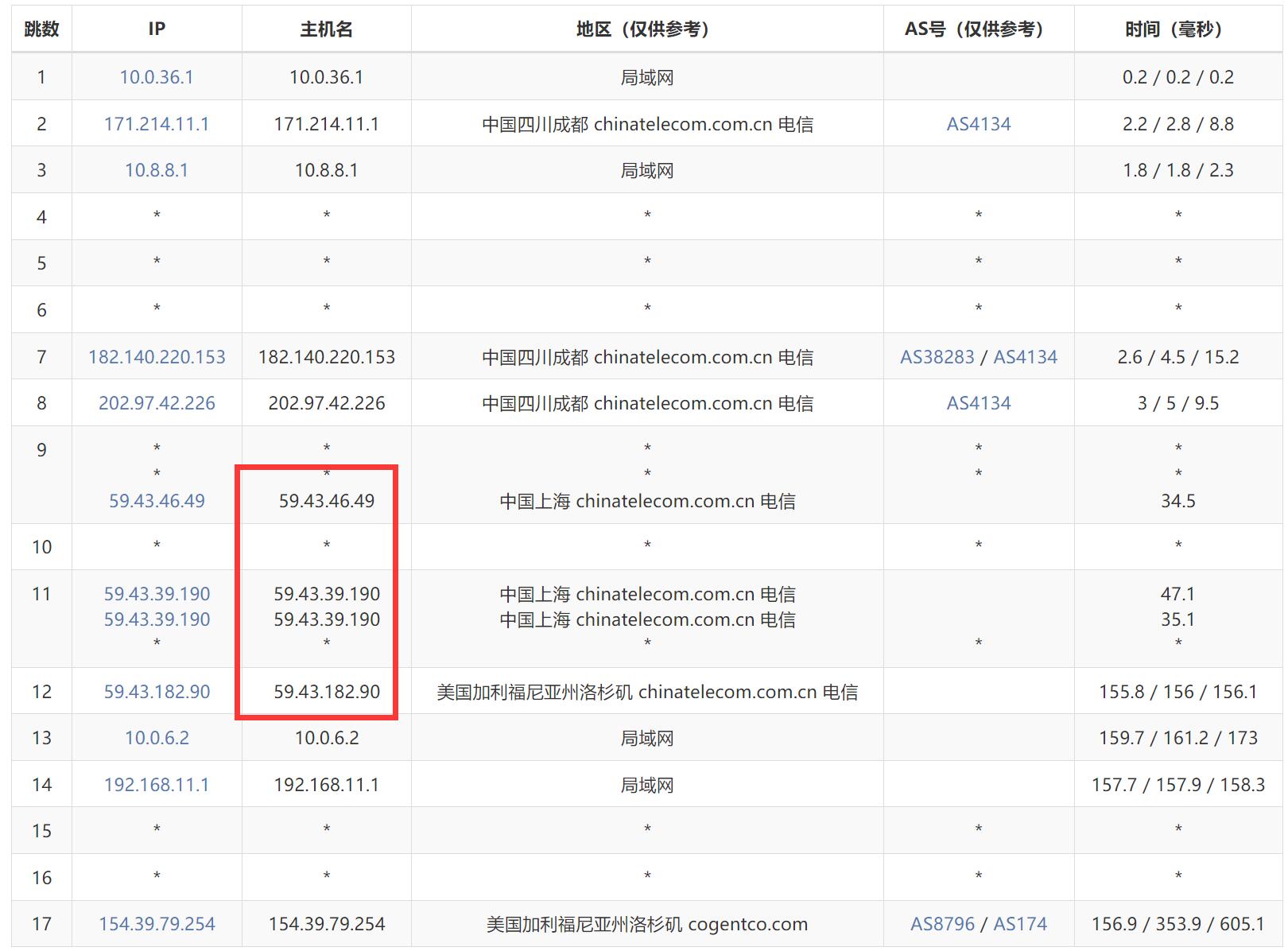Select hostname cell 202.97.42.226
1288x951 pixels.
327,403
